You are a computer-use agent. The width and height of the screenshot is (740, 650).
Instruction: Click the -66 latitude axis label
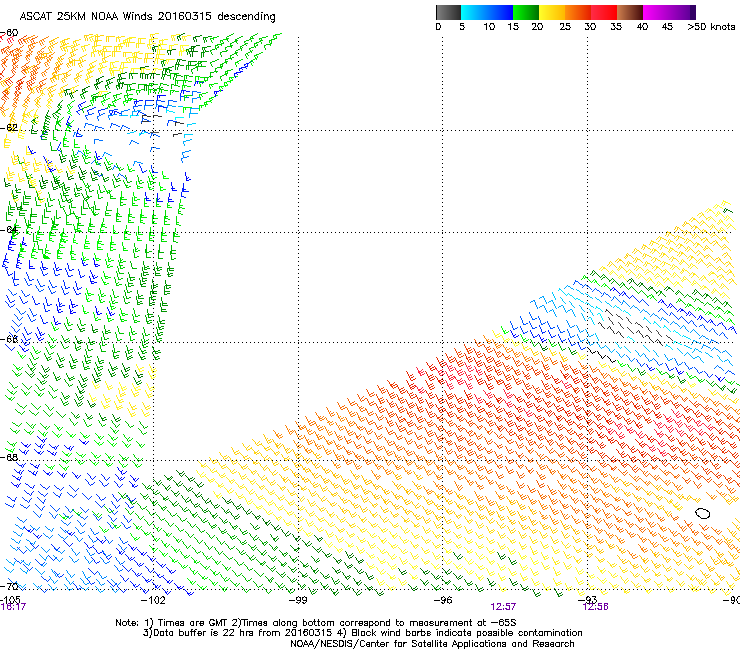(x=9, y=339)
